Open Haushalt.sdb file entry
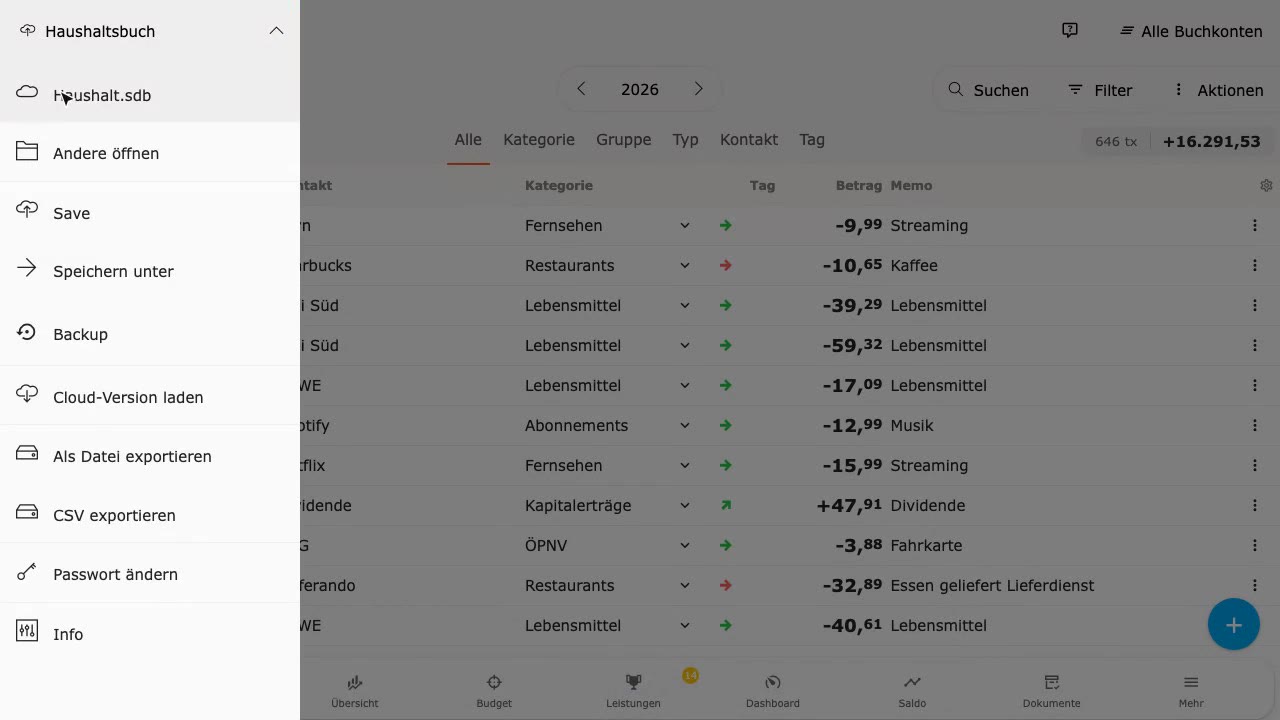 pyautogui.click(x=150, y=95)
